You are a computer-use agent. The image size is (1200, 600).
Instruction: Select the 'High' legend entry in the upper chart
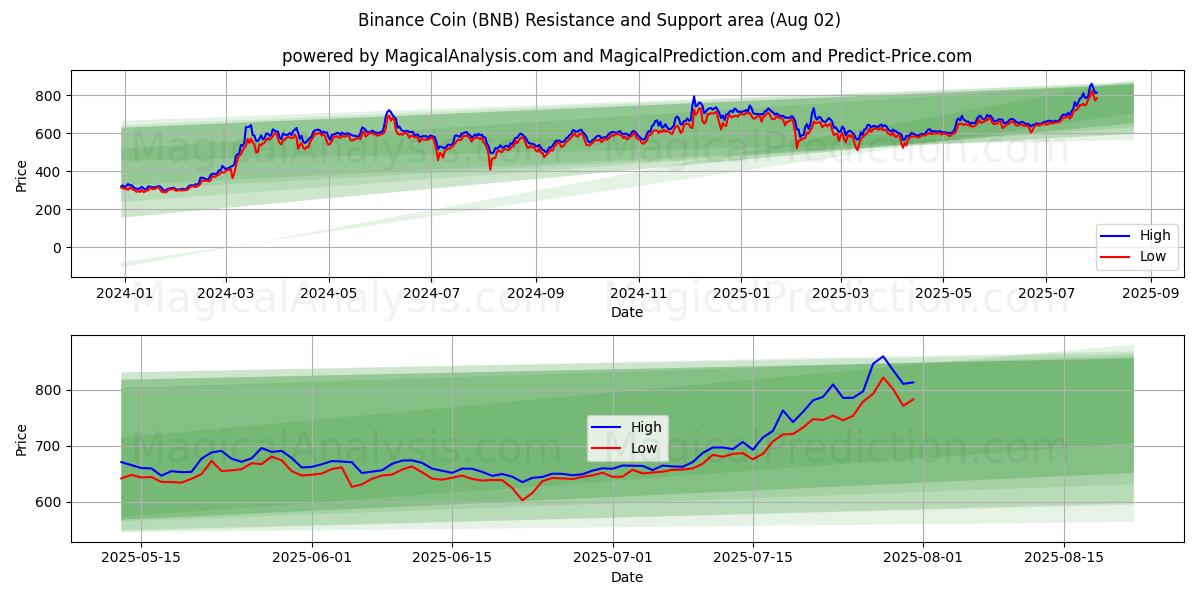point(1138,236)
